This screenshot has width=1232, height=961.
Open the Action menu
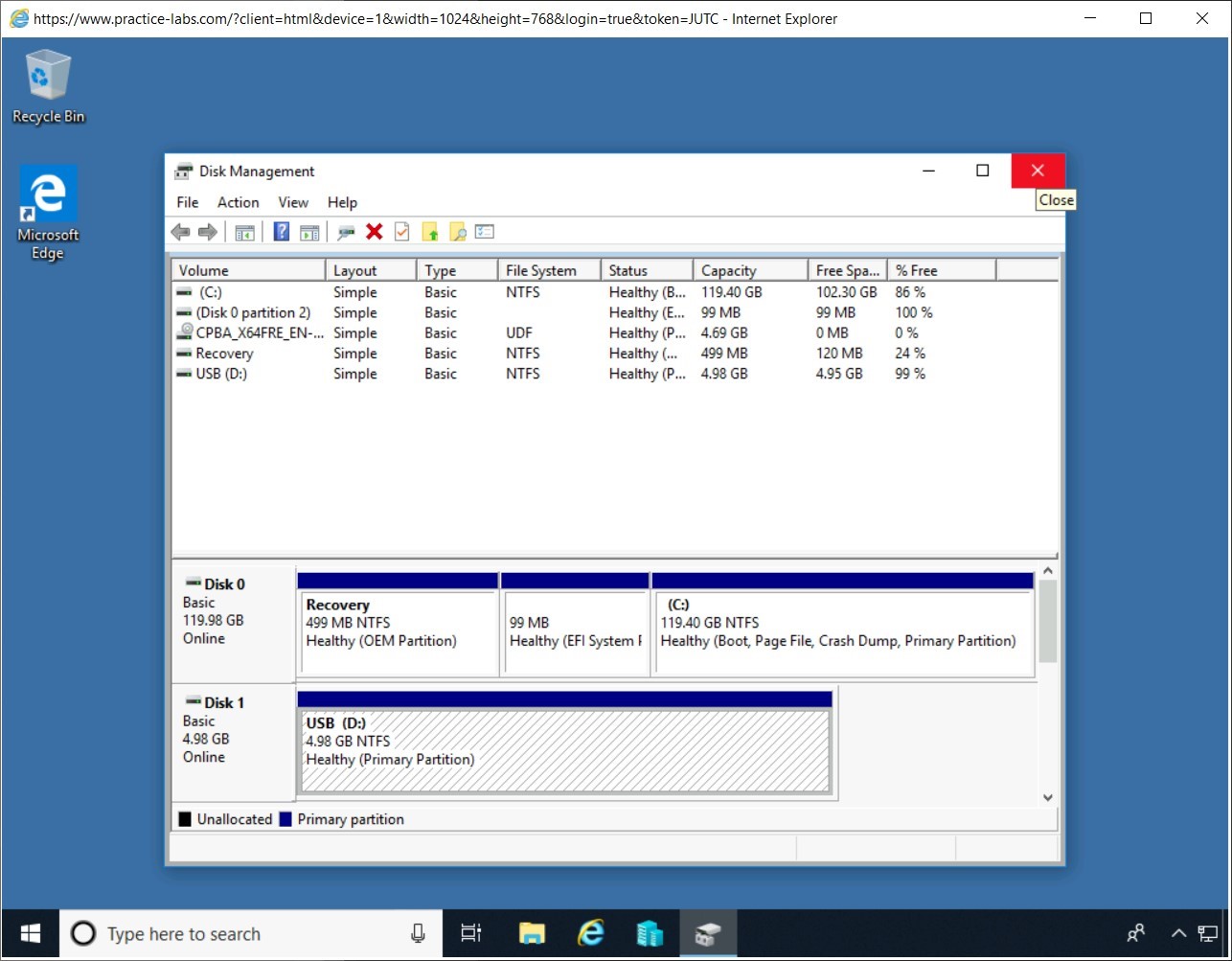238,202
